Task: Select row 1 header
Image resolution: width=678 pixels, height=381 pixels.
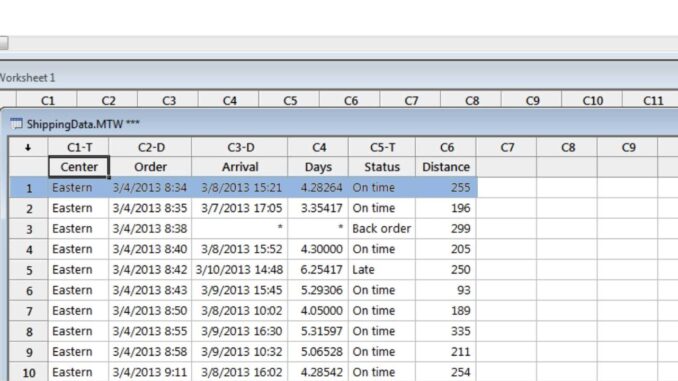Action: pyautogui.click(x=29, y=188)
